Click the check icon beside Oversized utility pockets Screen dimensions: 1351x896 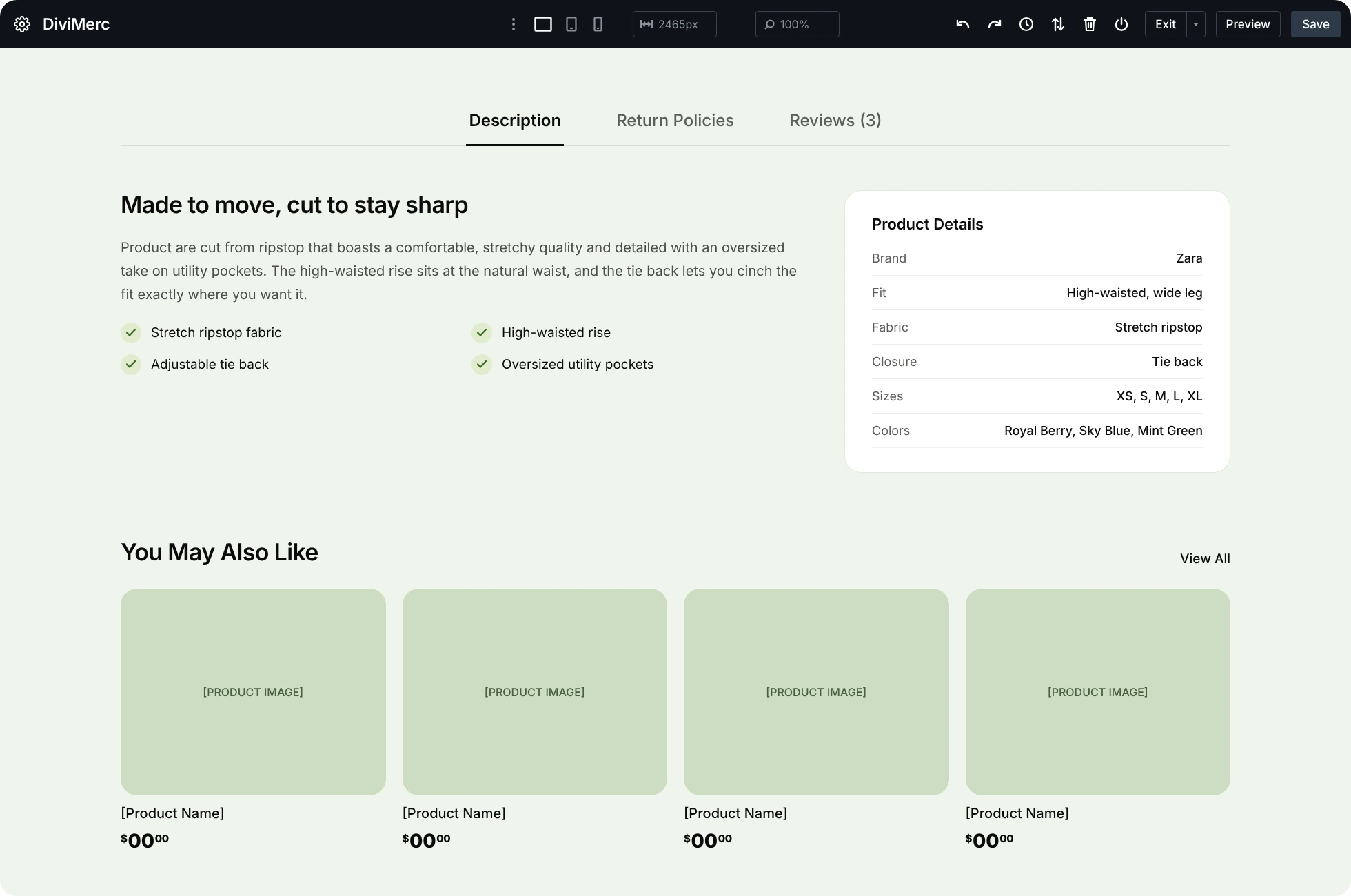coord(482,365)
